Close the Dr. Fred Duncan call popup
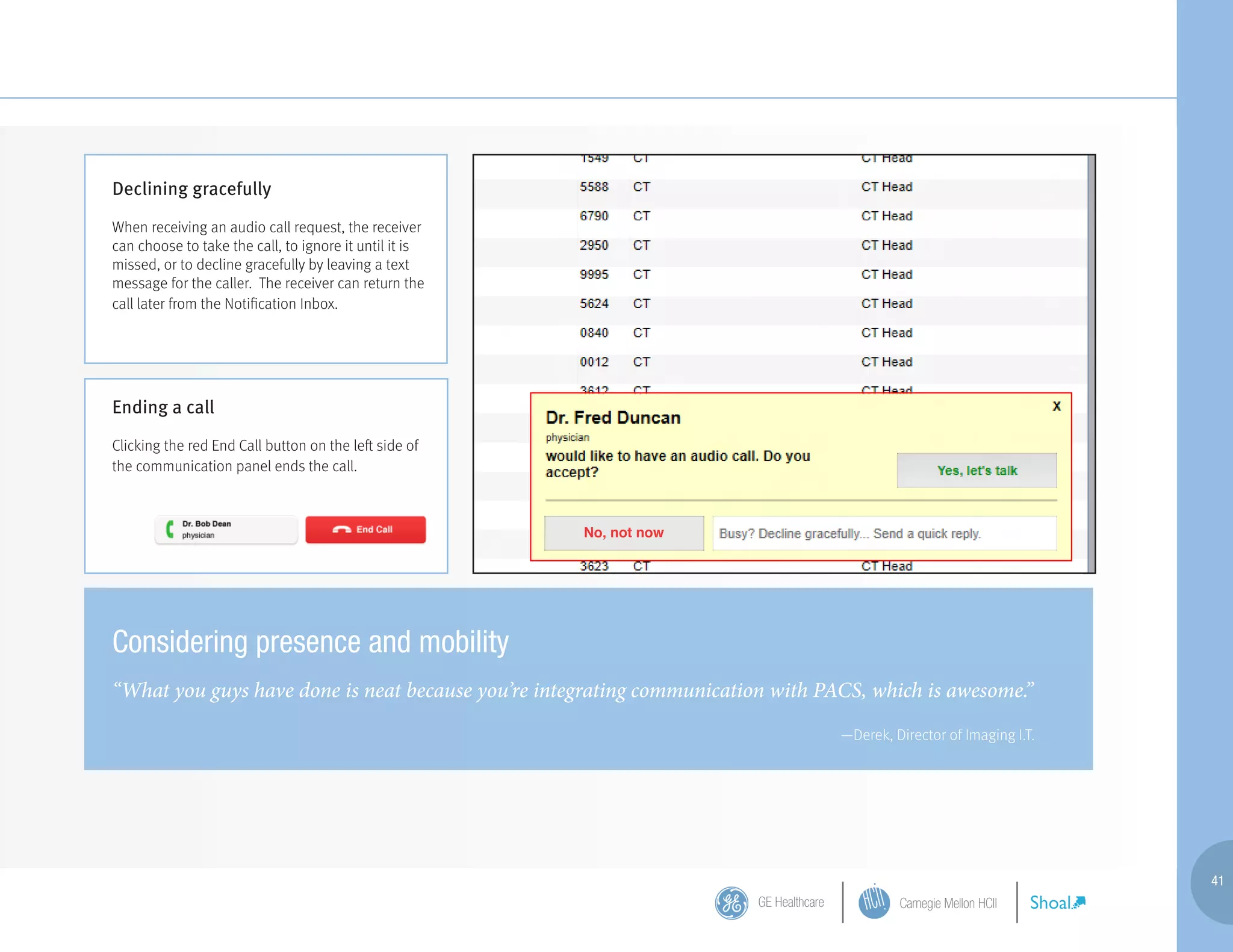This screenshot has height=952, width=1233. click(x=1056, y=406)
